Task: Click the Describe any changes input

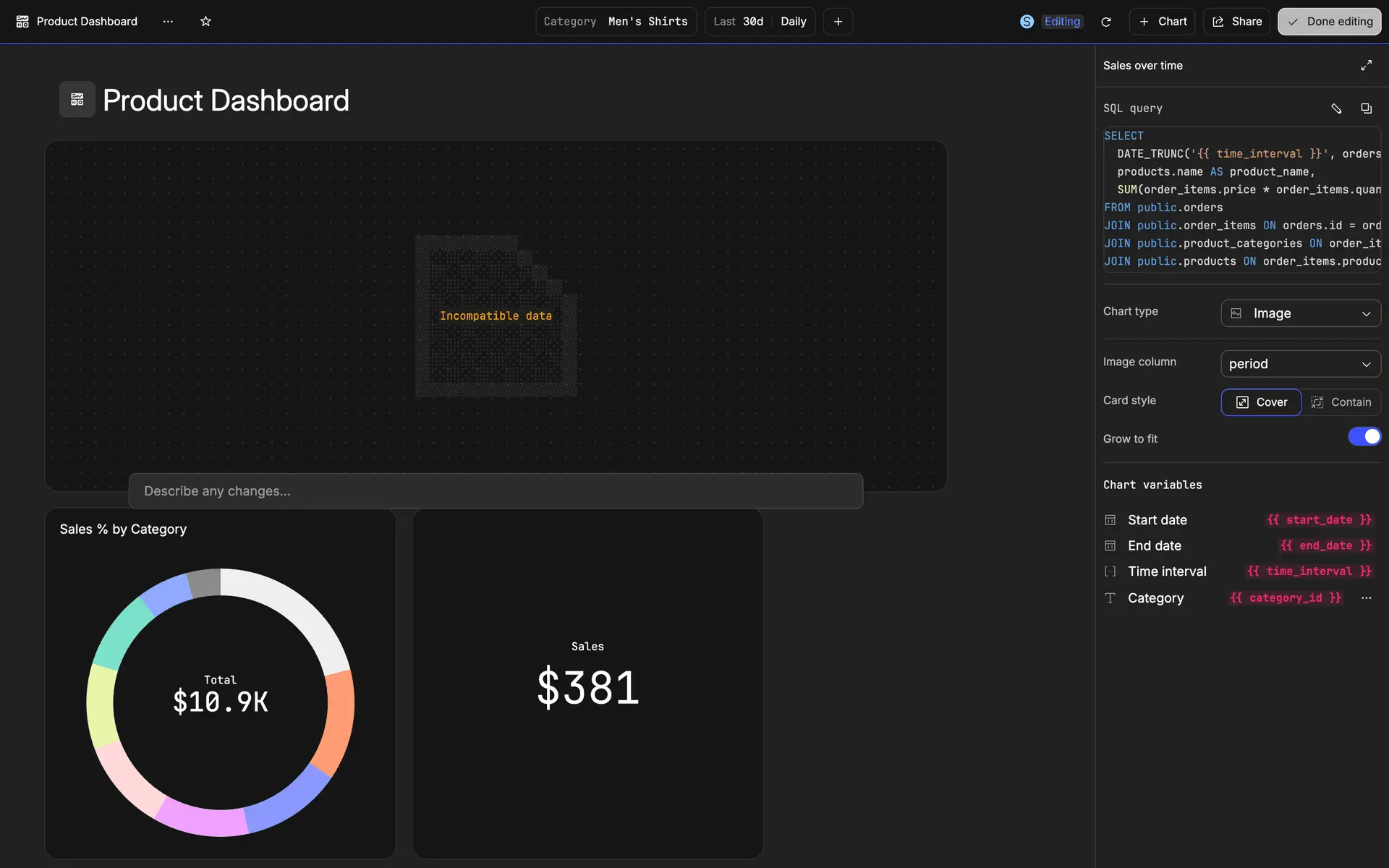Action: click(496, 491)
